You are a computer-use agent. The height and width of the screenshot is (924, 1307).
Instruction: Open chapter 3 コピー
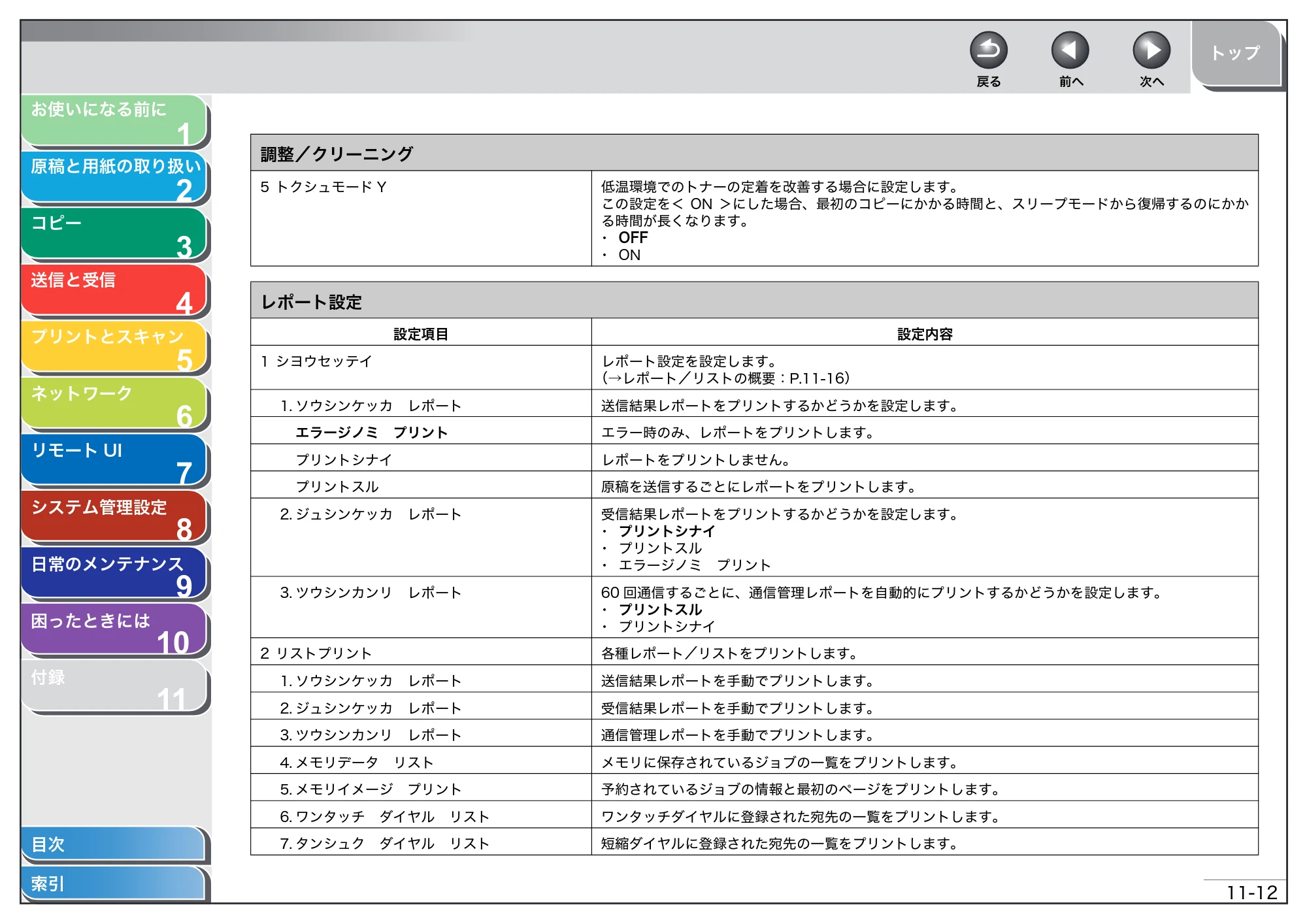(x=114, y=234)
